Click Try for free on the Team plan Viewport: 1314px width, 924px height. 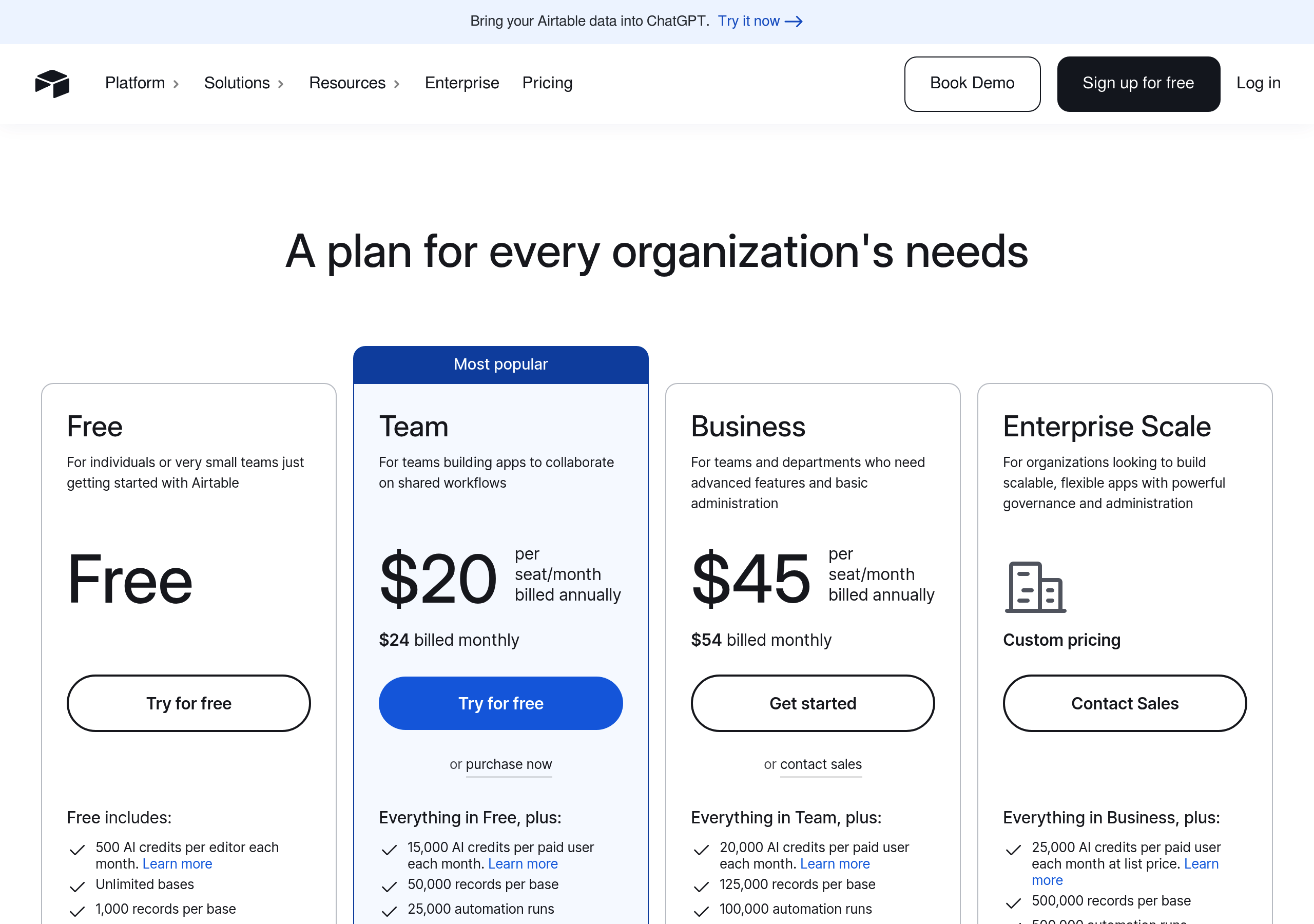point(500,703)
